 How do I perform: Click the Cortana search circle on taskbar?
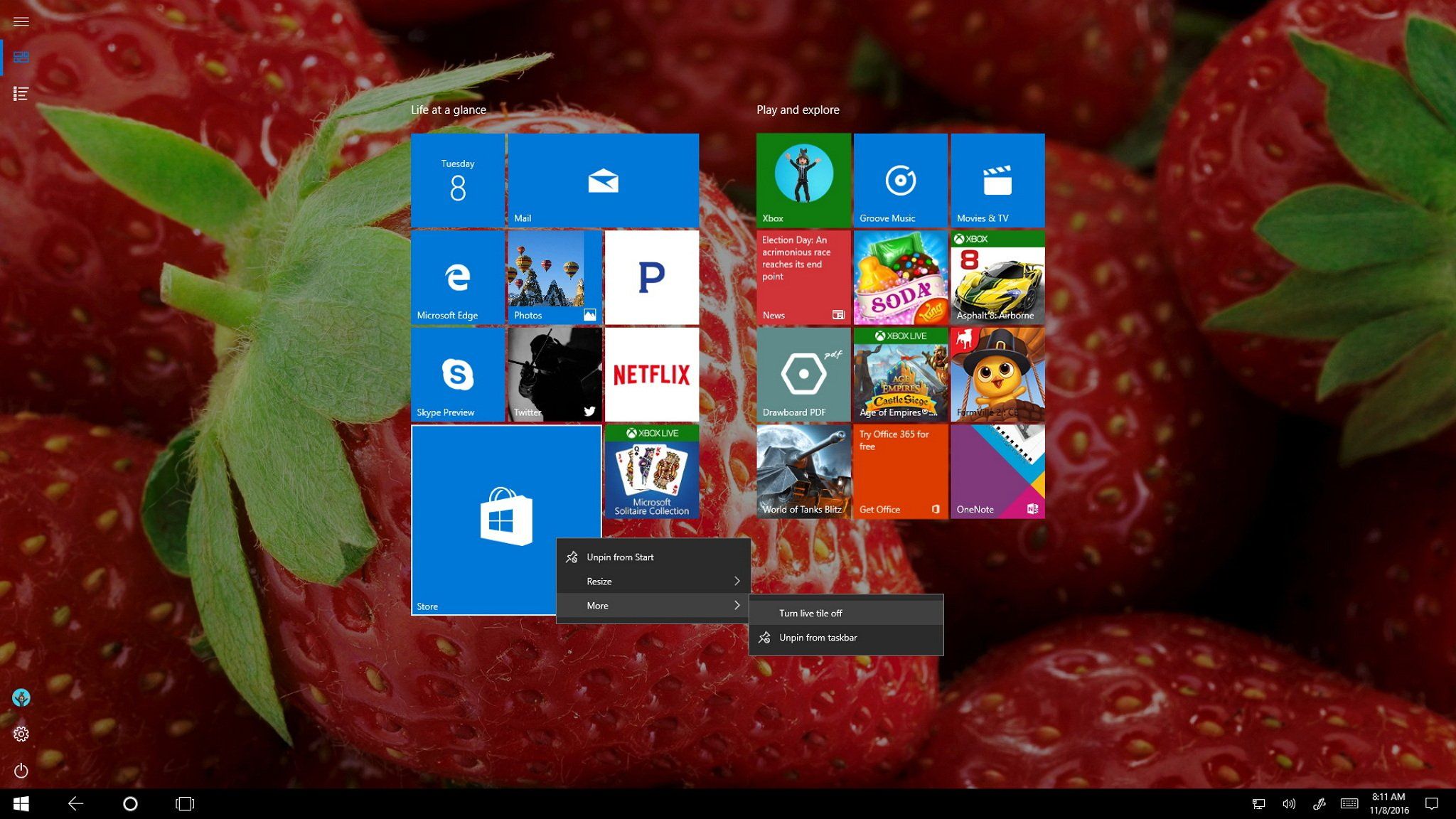point(130,803)
